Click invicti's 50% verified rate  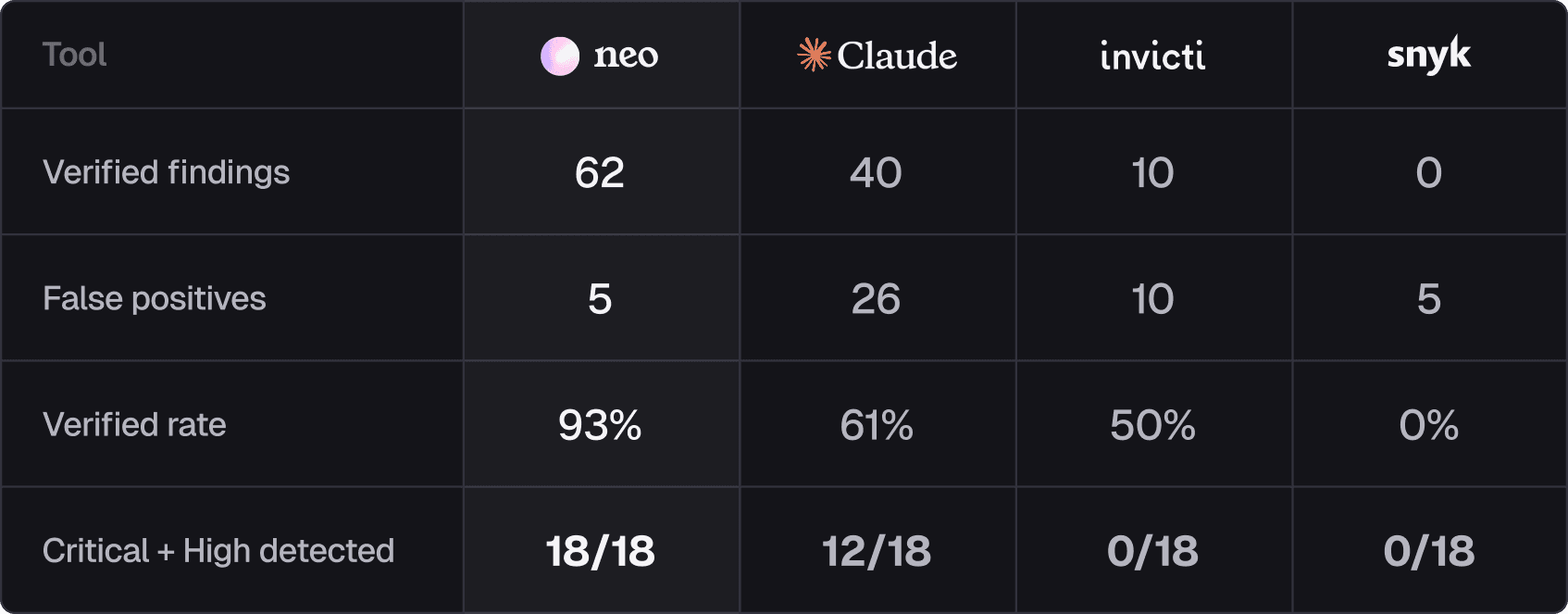coord(1152,425)
